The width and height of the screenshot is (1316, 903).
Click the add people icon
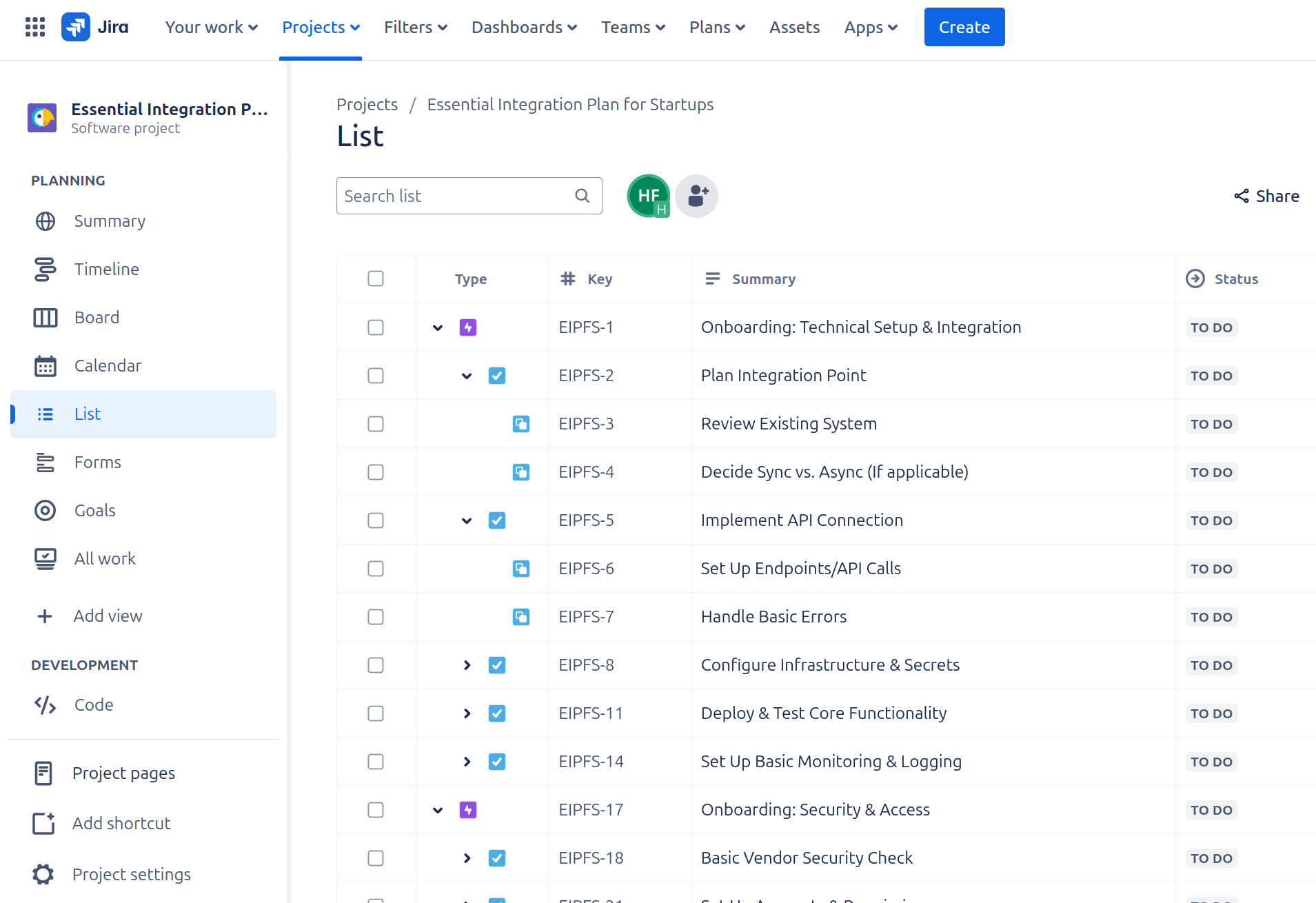coord(696,196)
